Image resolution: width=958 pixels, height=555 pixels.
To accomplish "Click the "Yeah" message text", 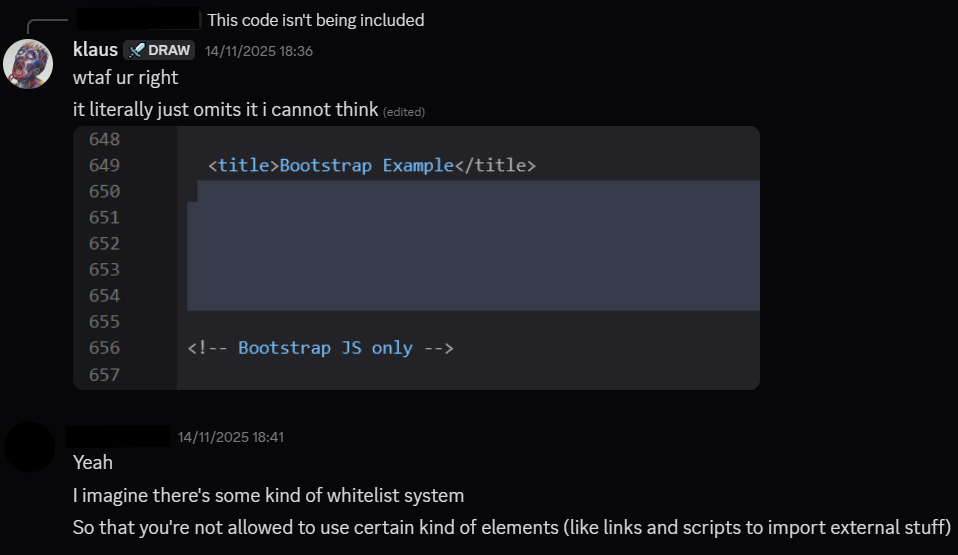I will click(93, 462).
